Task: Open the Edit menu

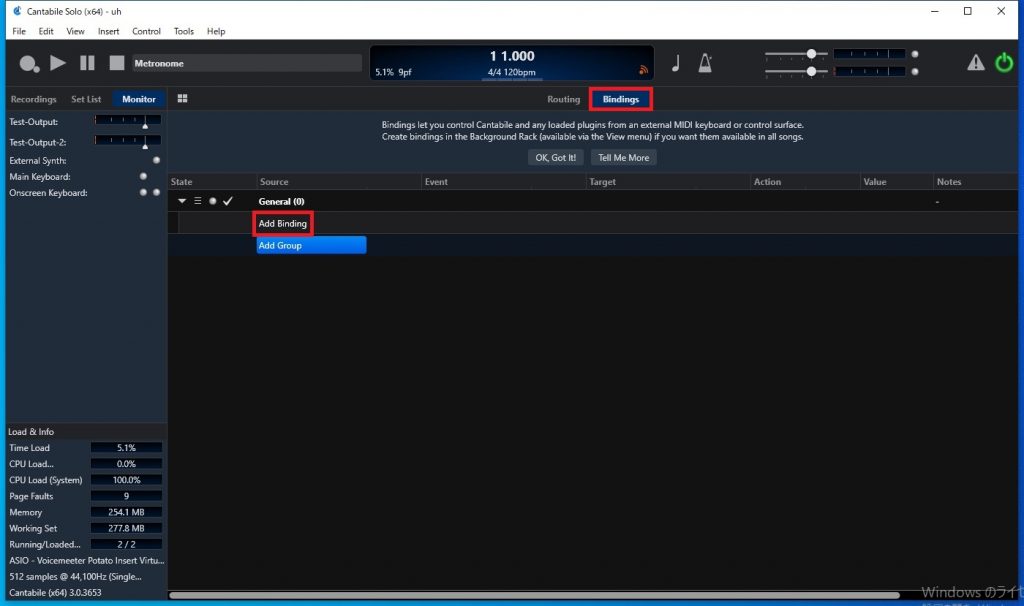Action: pos(46,31)
